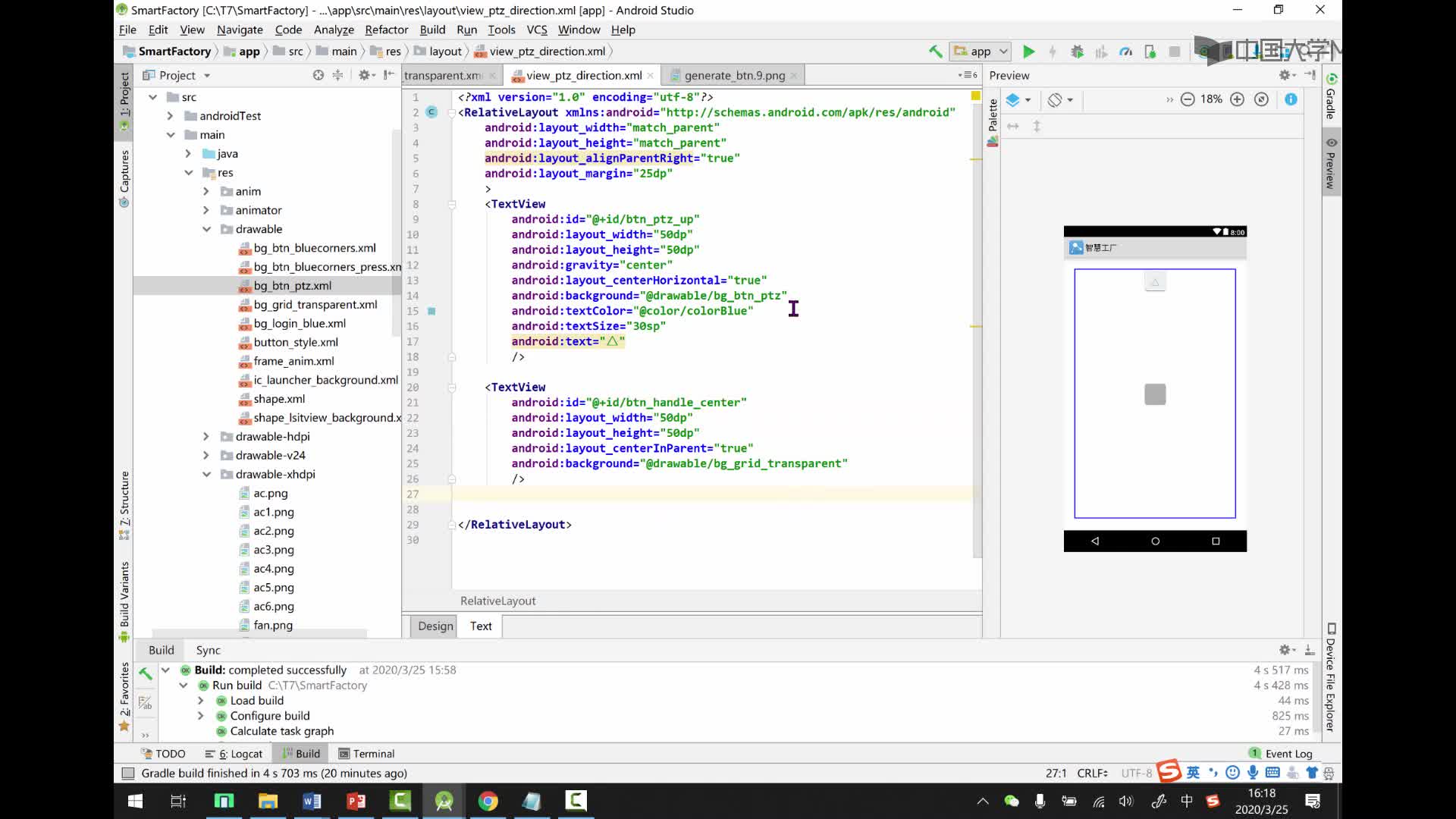
Task: Open the Profile app gauge icon
Action: 1125,52
